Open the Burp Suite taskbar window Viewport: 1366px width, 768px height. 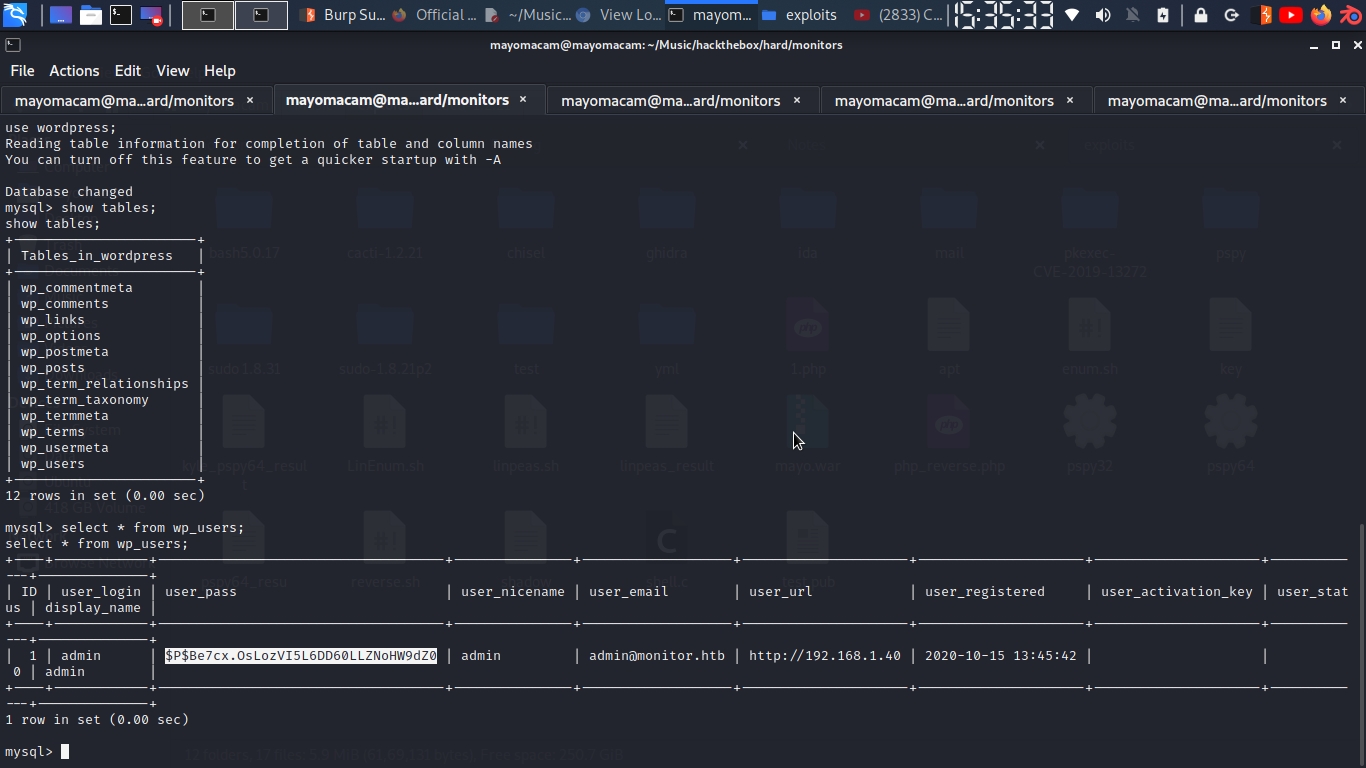coord(343,15)
